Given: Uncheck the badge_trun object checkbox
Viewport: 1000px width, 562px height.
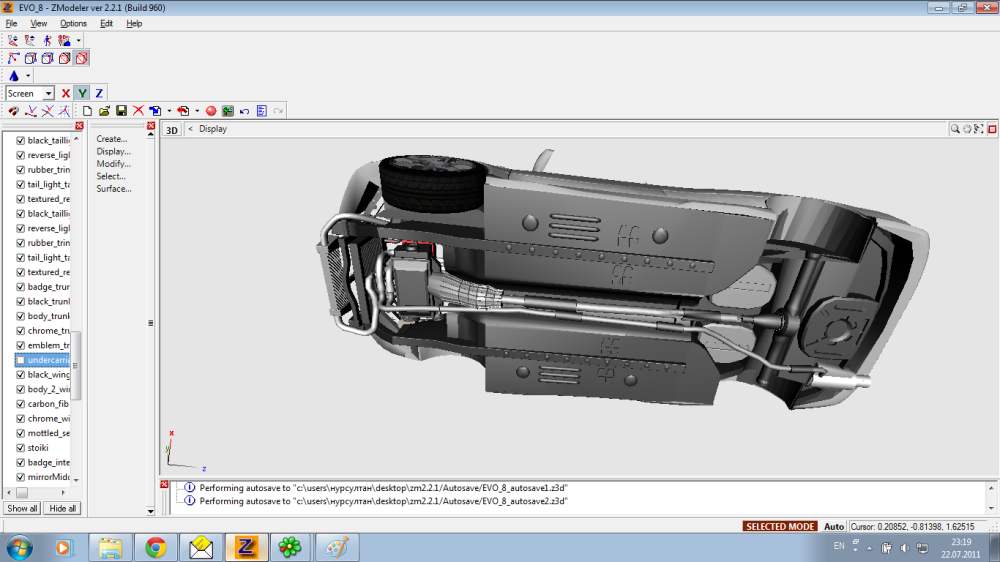Looking at the screenshot, I should (x=20, y=287).
